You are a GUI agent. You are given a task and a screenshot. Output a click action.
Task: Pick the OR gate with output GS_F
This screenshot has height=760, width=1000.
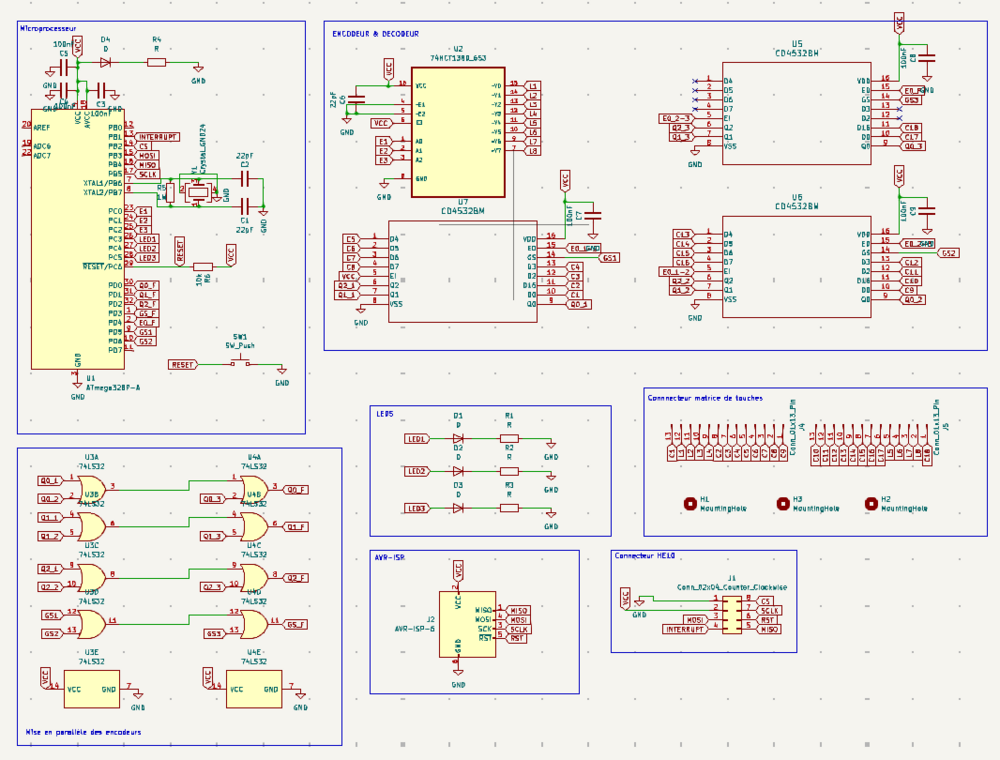(254, 624)
